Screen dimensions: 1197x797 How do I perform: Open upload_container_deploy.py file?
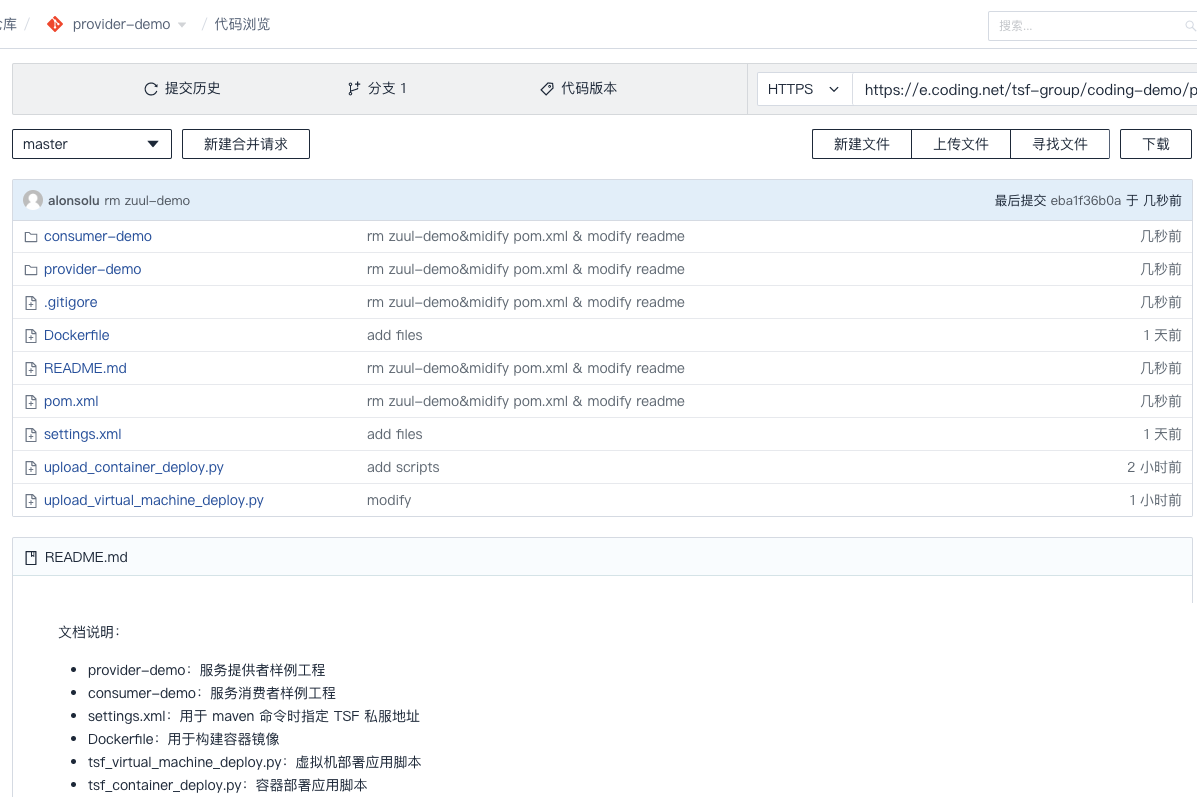click(134, 467)
